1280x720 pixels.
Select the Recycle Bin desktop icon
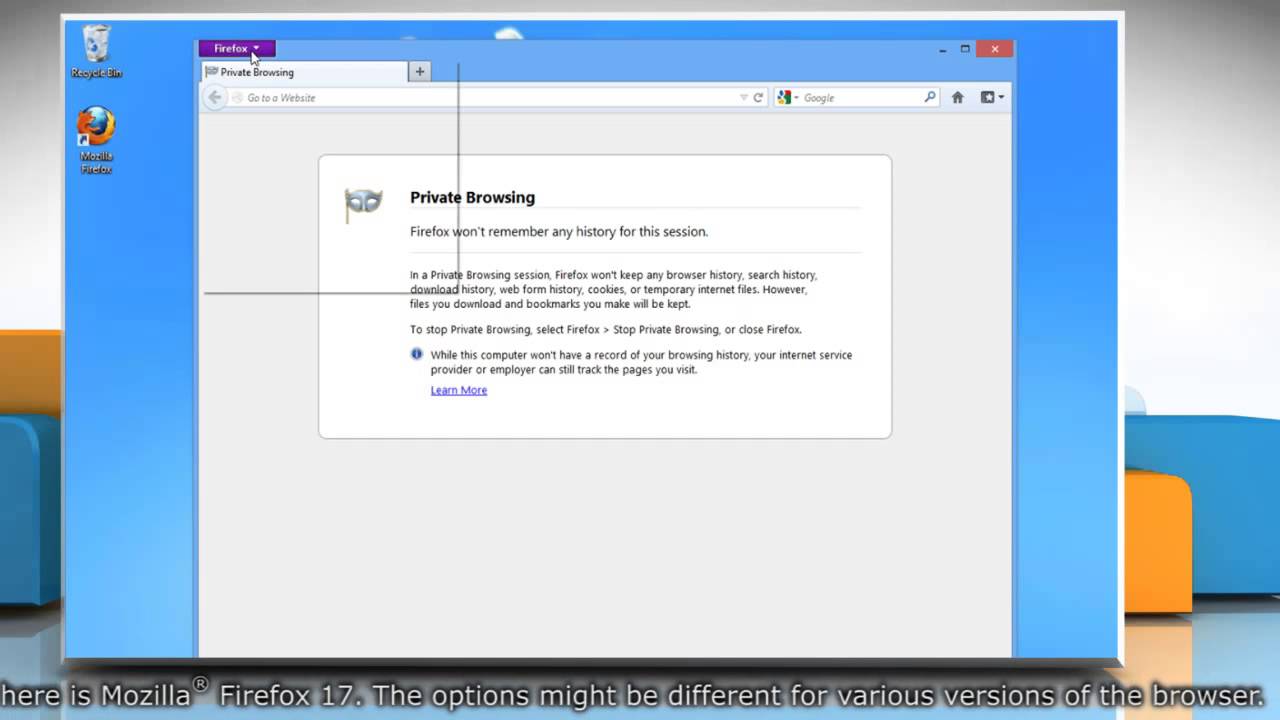click(x=96, y=52)
